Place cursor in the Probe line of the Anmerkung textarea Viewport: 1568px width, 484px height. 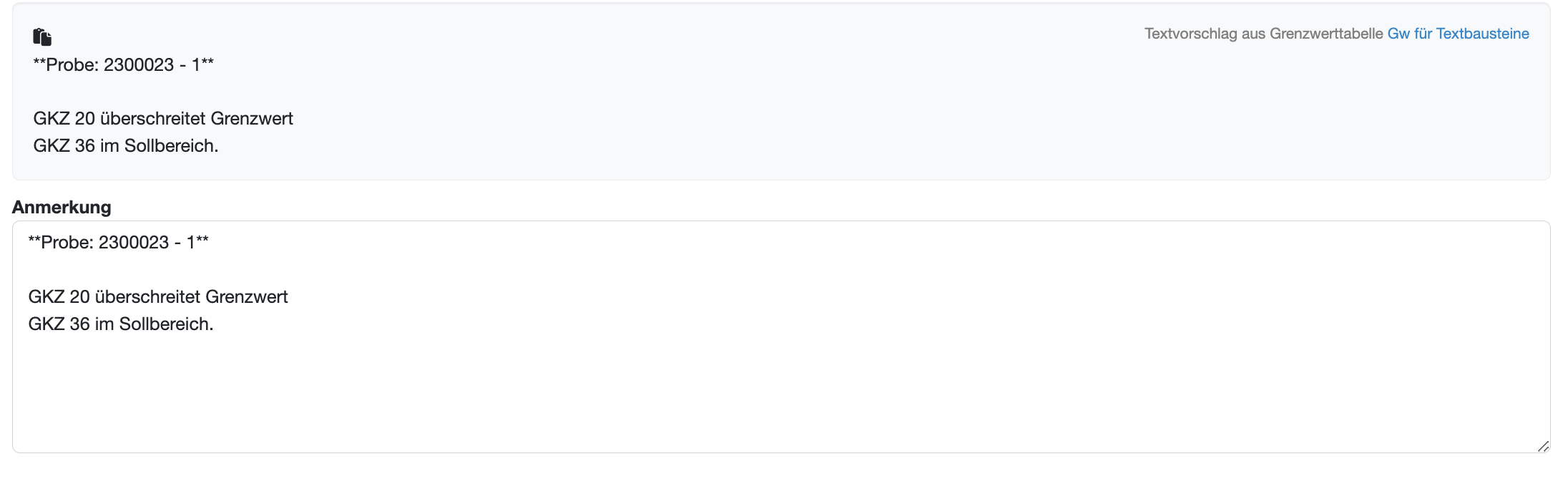click(118, 242)
